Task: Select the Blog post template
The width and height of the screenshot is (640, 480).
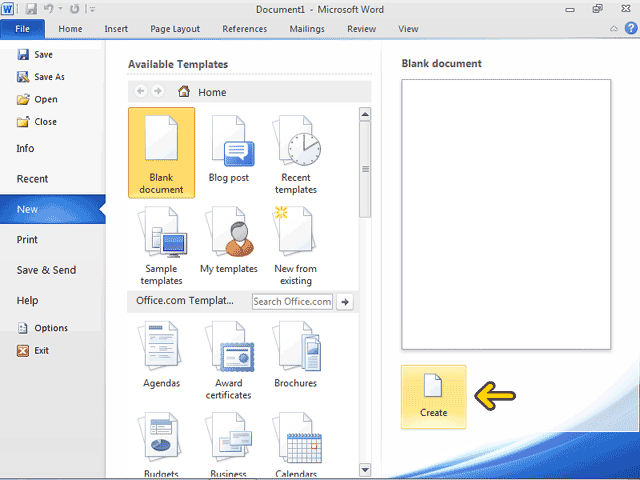Action: click(x=229, y=149)
